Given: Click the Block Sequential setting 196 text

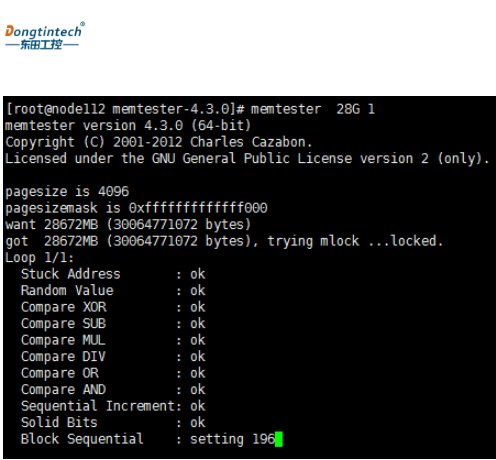Looking at the screenshot, I should [x=232, y=439].
